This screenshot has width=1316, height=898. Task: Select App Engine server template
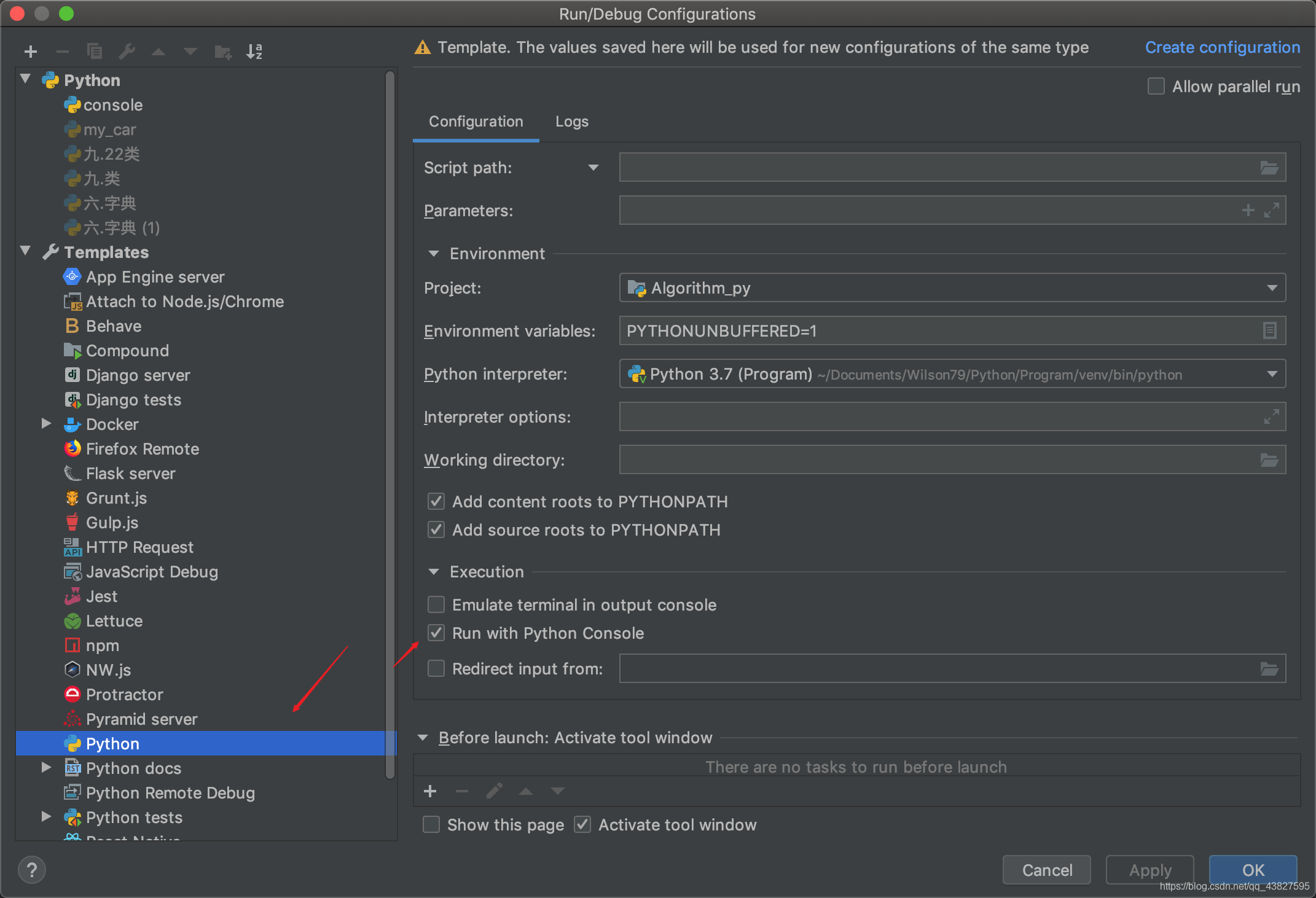pos(155,277)
